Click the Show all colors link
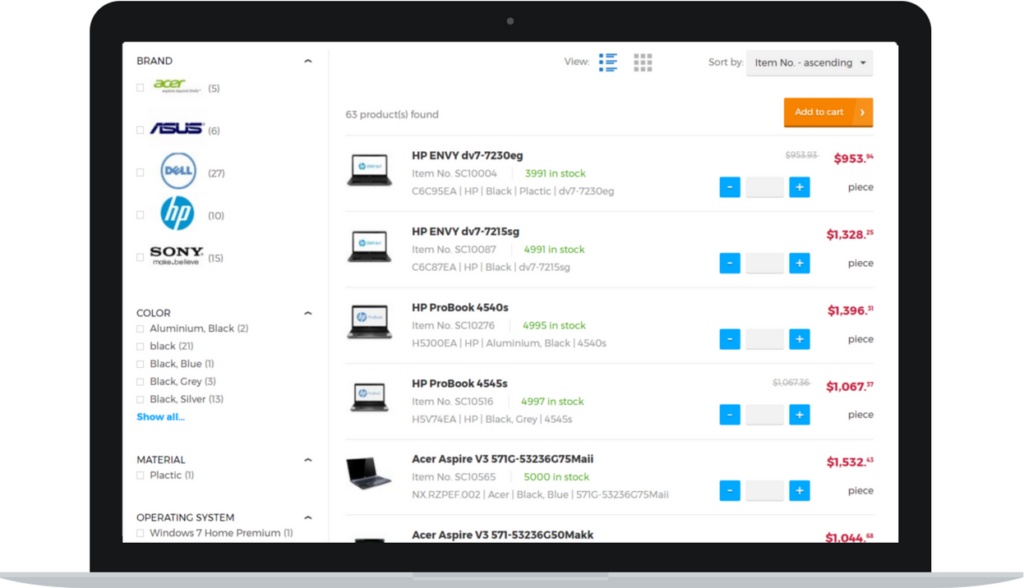The width and height of the screenshot is (1024, 588). pos(160,417)
